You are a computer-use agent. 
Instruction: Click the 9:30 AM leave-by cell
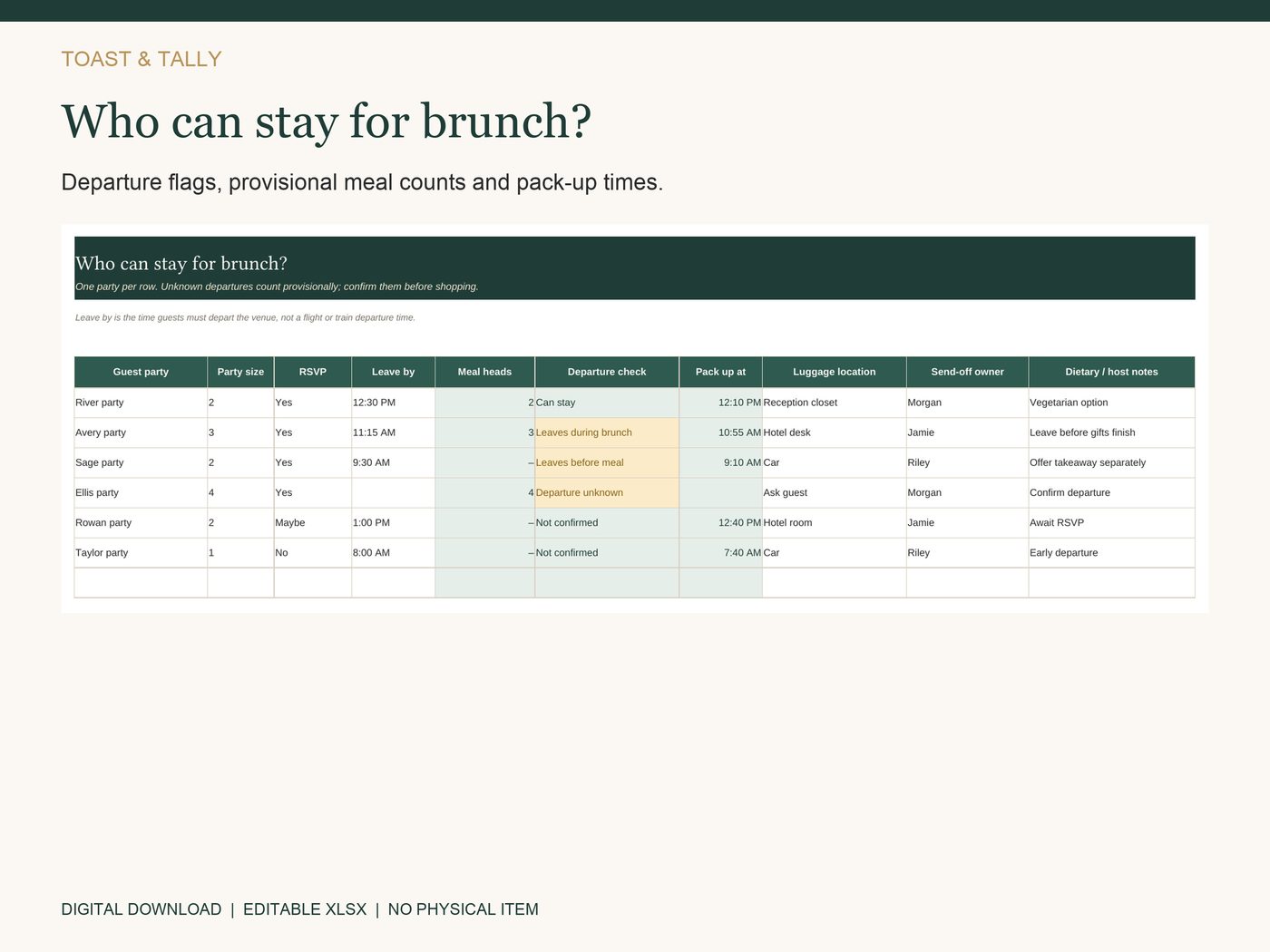point(394,462)
